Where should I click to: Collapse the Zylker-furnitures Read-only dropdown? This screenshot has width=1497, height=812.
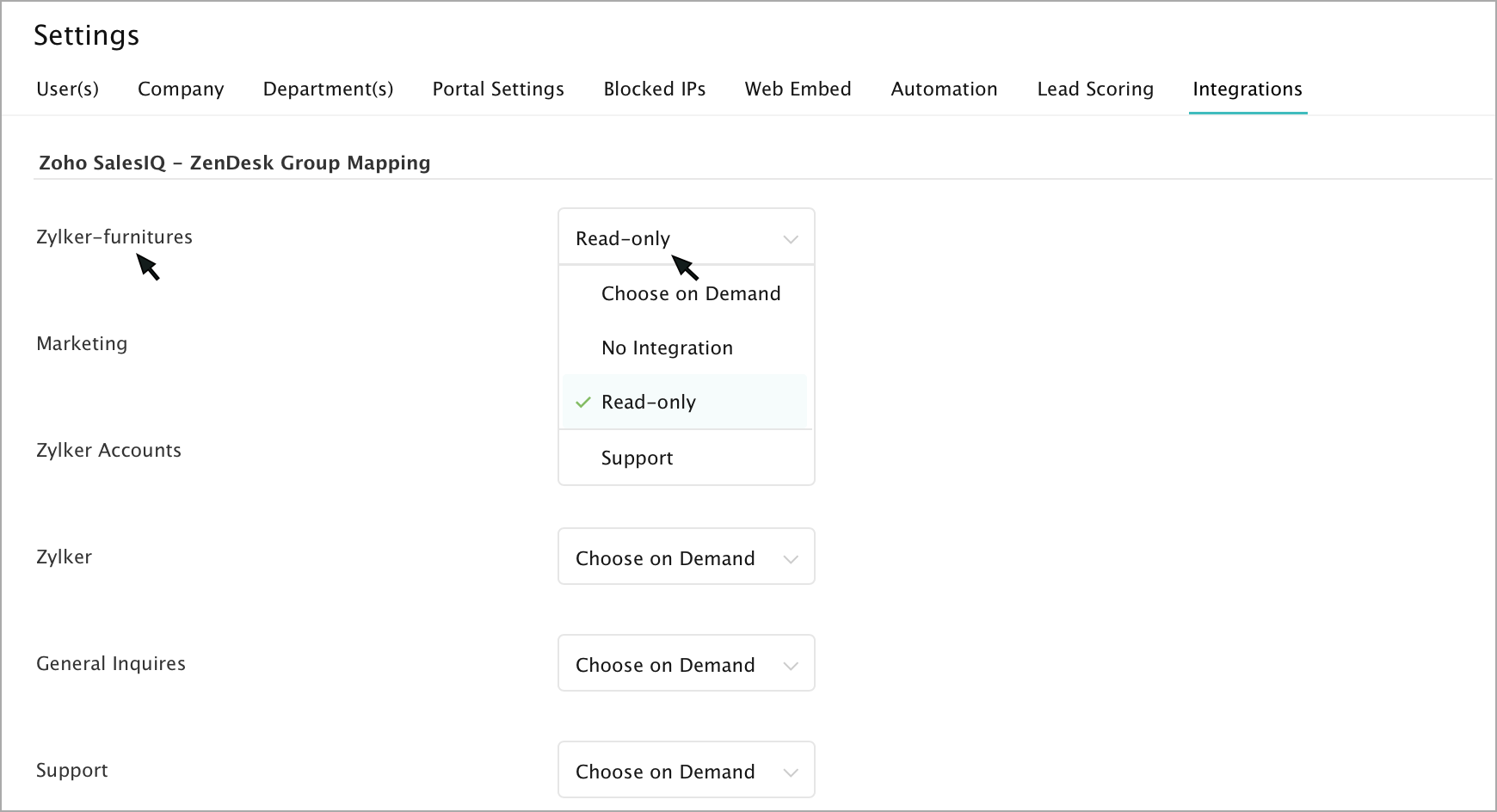[687, 237]
